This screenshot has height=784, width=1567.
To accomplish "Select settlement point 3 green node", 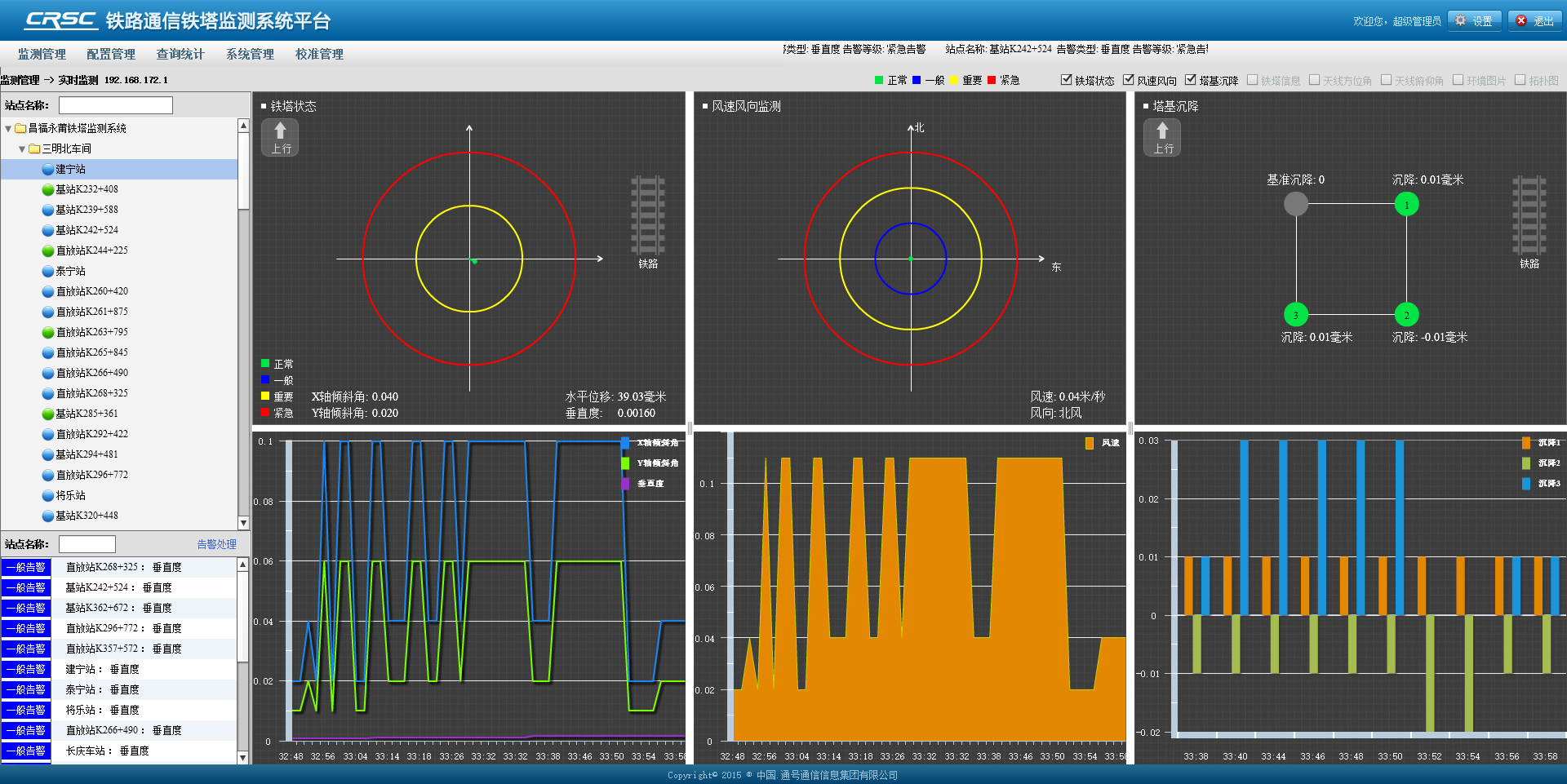I will 1295,314.
